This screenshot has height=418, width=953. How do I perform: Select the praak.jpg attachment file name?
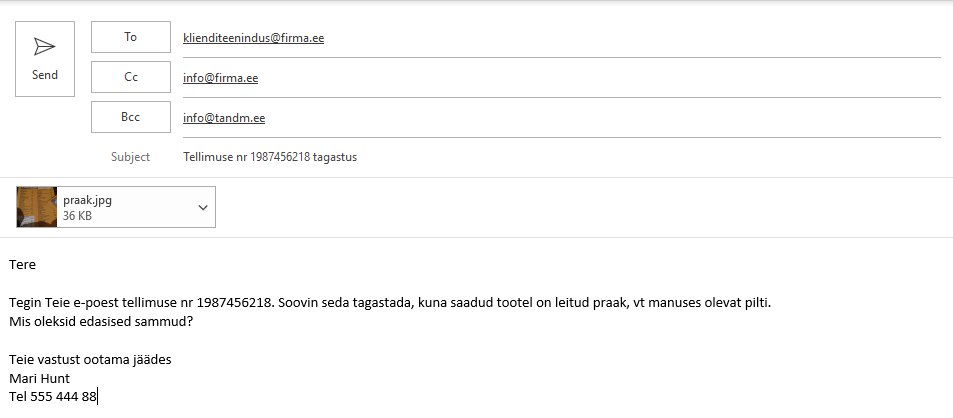[x=88, y=200]
